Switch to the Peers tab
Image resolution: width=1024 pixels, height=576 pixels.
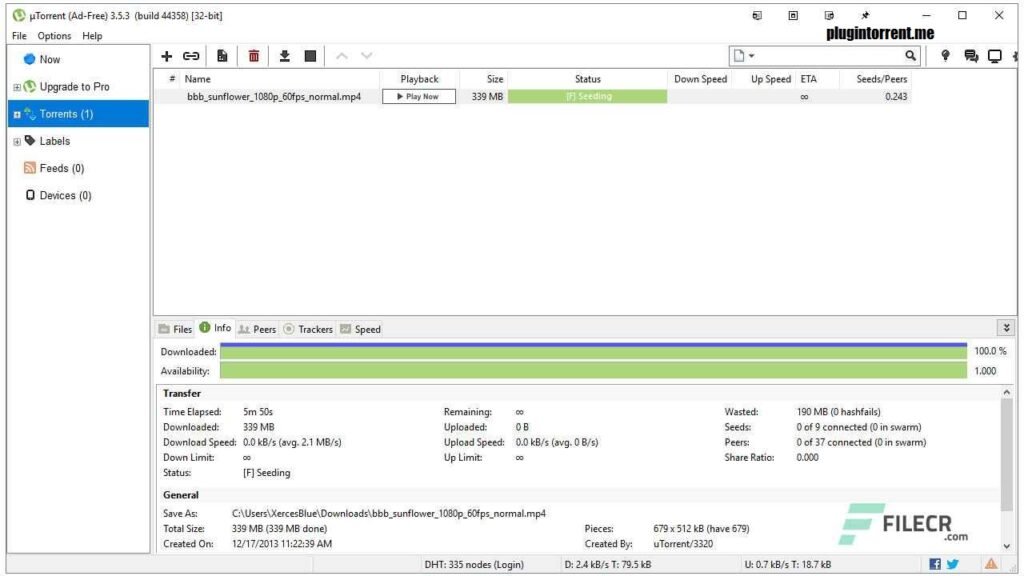coord(257,329)
